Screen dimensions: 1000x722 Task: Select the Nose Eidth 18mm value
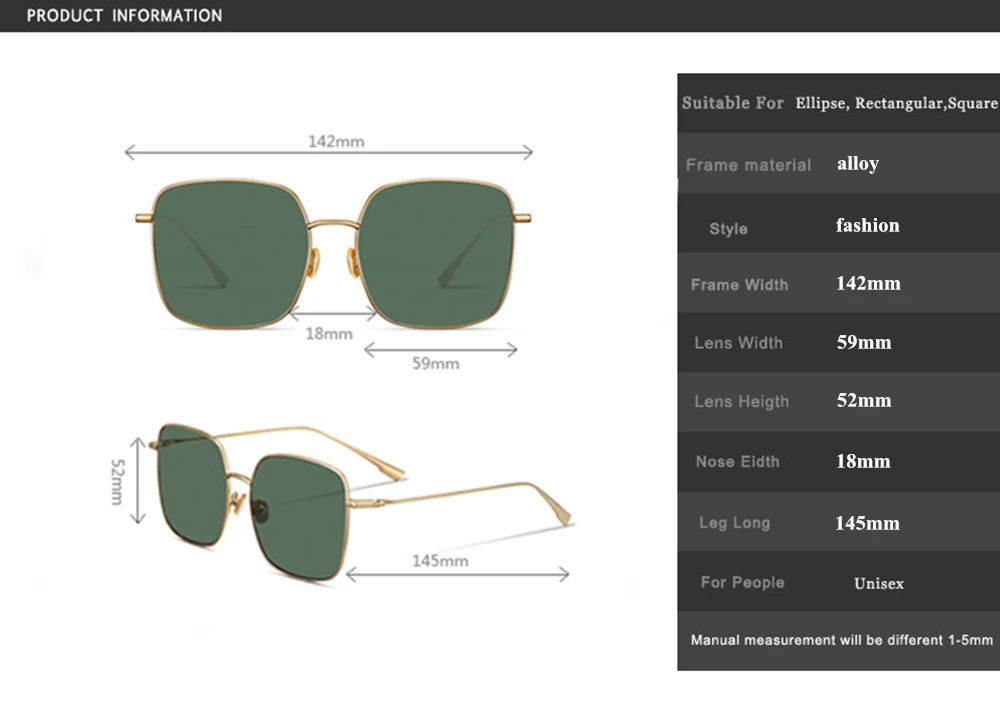(863, 461)
